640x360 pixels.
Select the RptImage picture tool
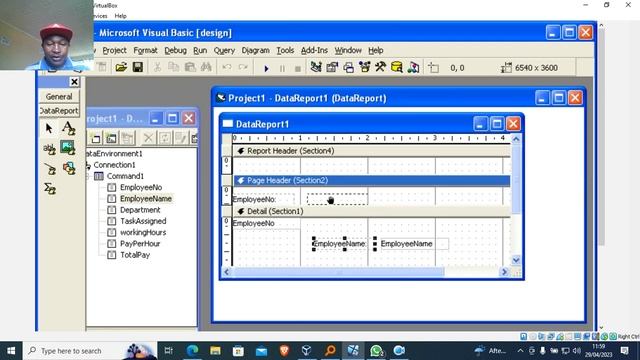click(x=68, y=147)
